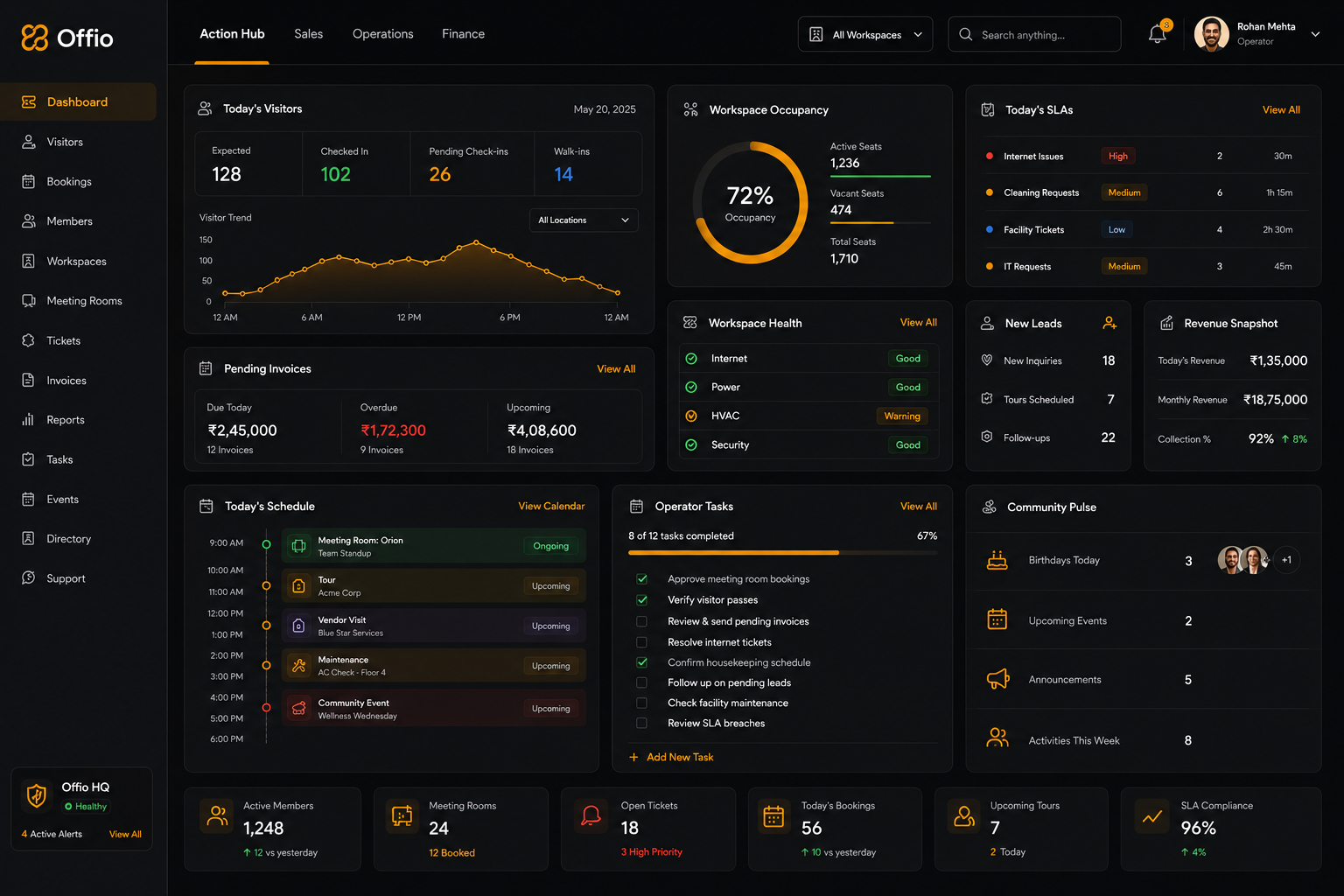Open the View Calendar link

click(551, 506)
